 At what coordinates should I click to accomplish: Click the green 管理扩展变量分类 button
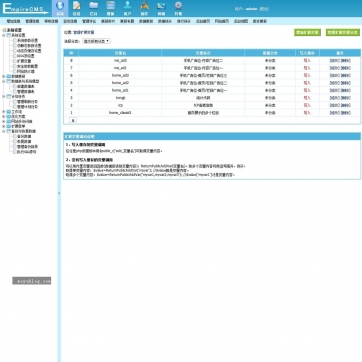tap(343, 32)
